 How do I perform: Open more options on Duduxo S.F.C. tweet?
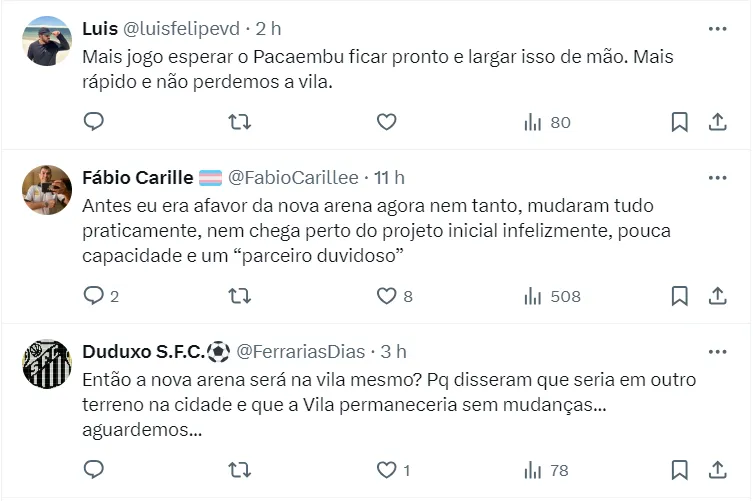[717, 352]
